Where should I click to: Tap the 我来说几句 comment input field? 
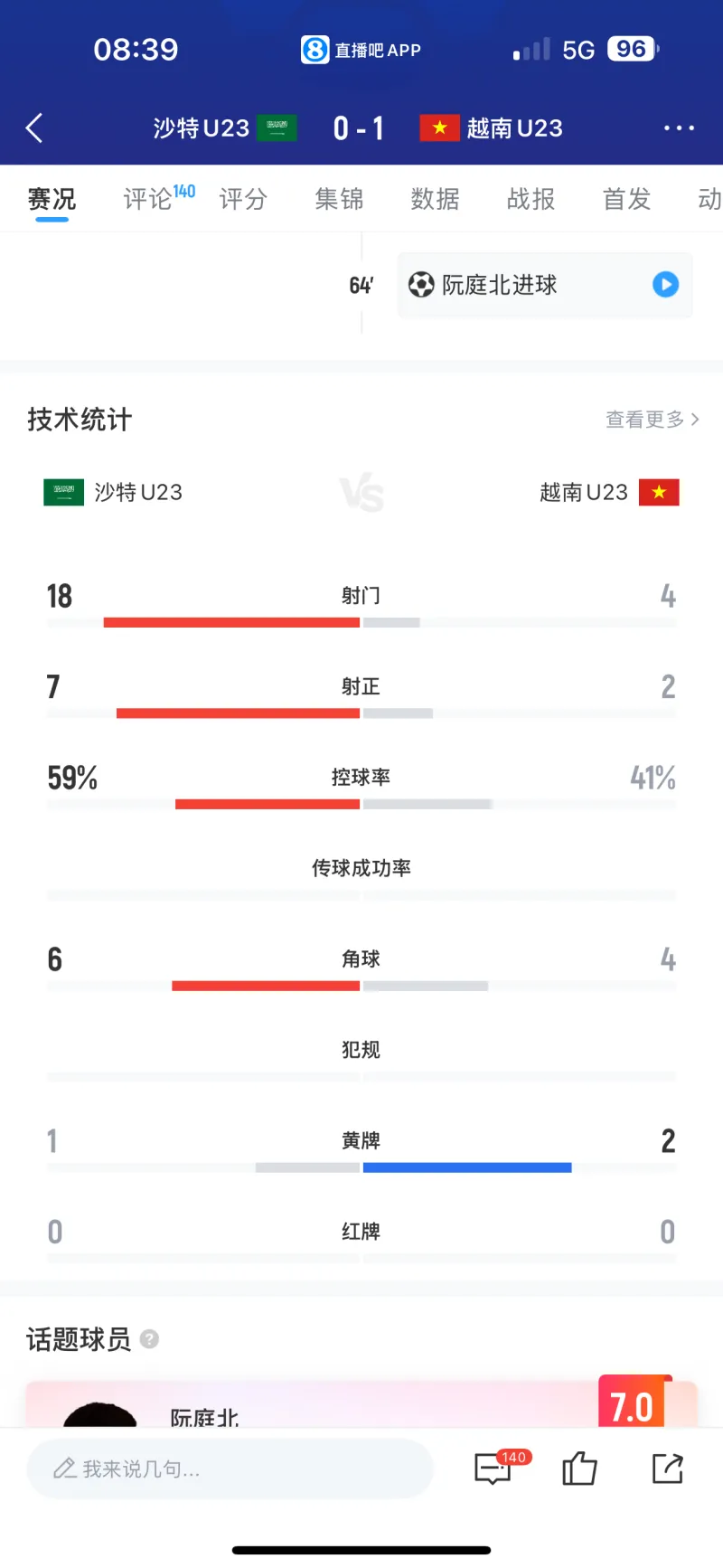[229, 1469]
